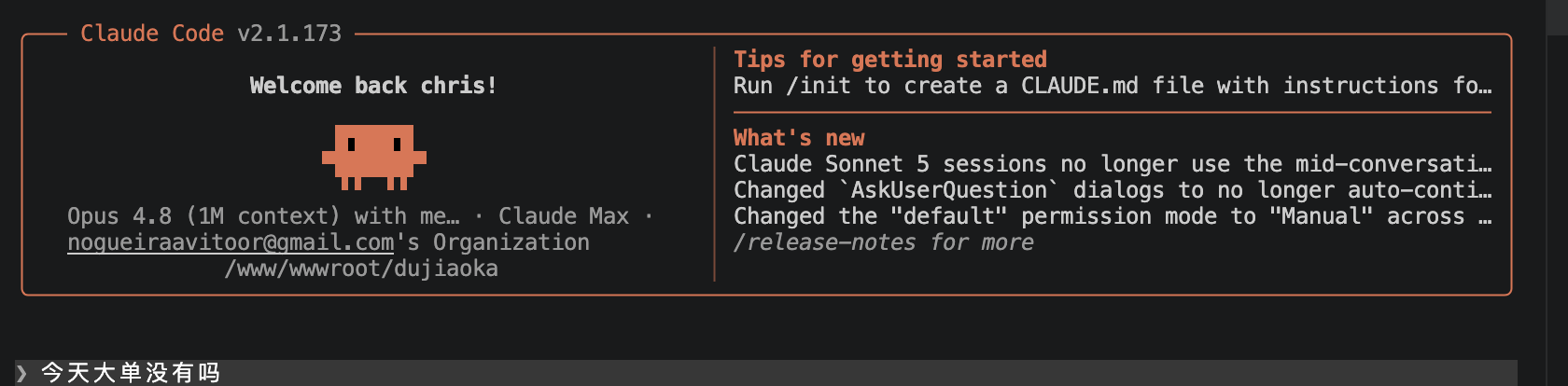This screenshot has height=386, width=1568.
Task: Click the Claude Max plan label
Action: pos(564,216)
